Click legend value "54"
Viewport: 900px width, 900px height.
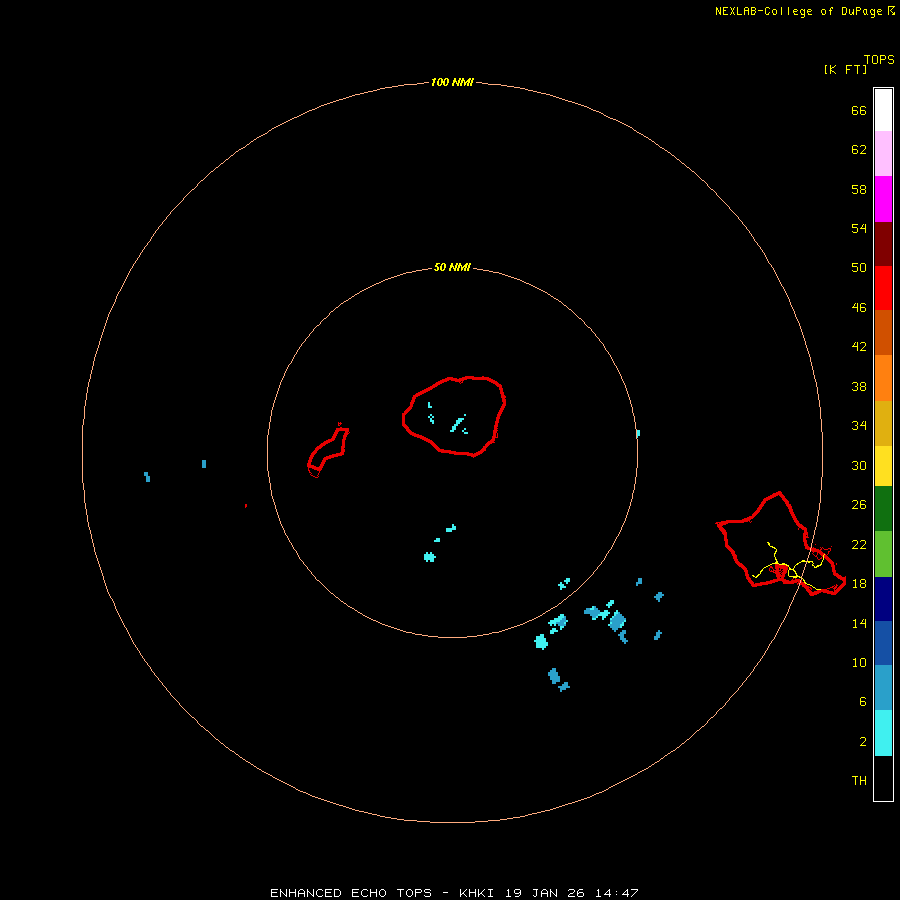859,228
